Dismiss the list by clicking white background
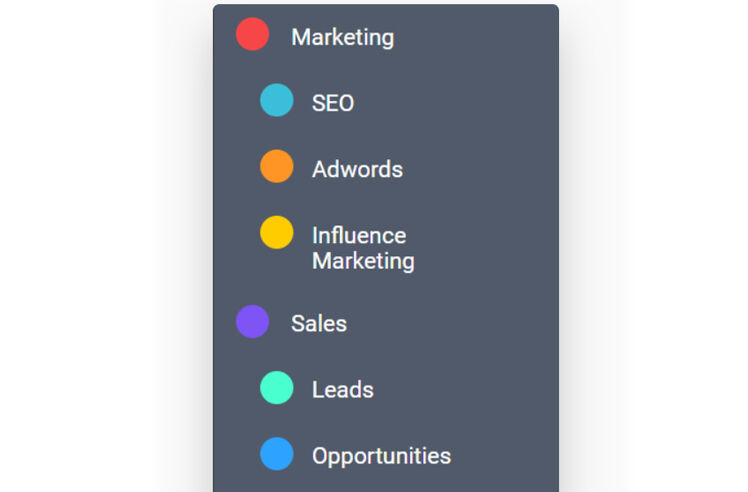Screen dimensions: 748x492 [105, 239]
